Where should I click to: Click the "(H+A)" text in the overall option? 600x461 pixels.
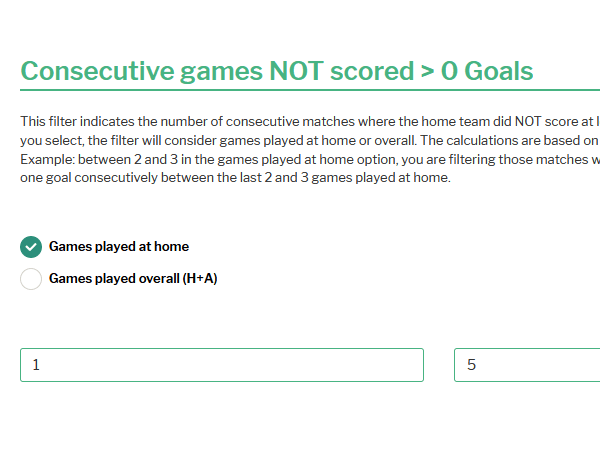click(x=200, y=279)
